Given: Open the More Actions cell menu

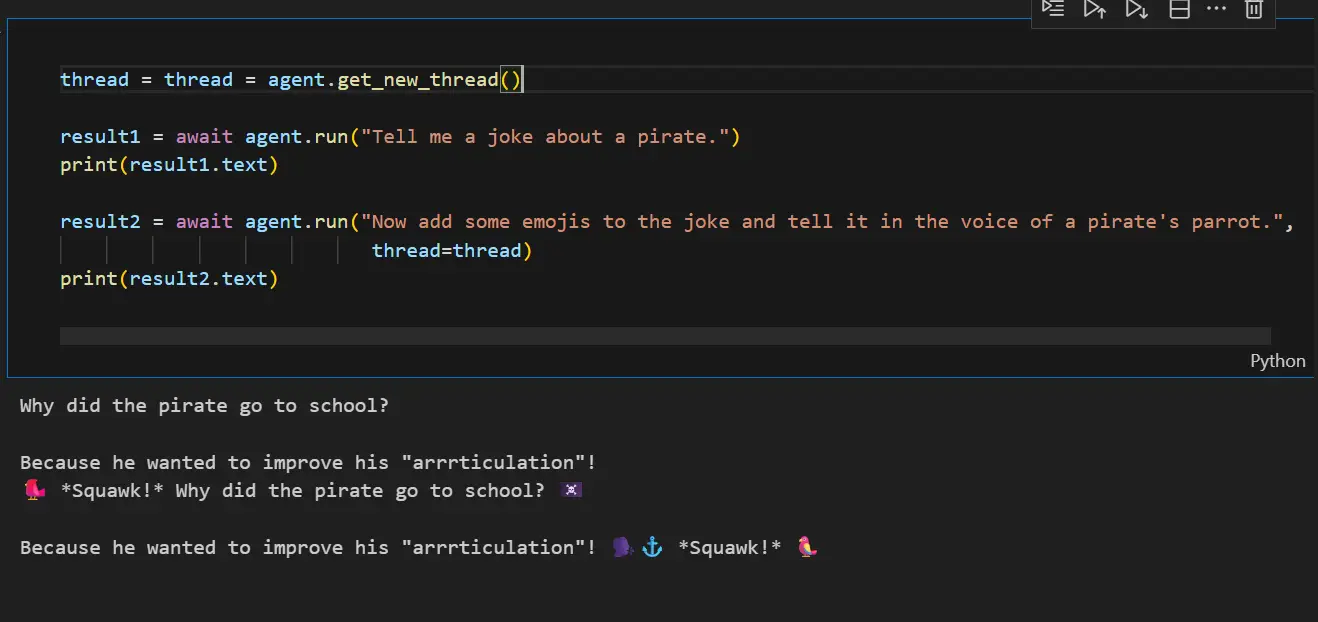Looking at the screenshot, I should click(1216, 9).
